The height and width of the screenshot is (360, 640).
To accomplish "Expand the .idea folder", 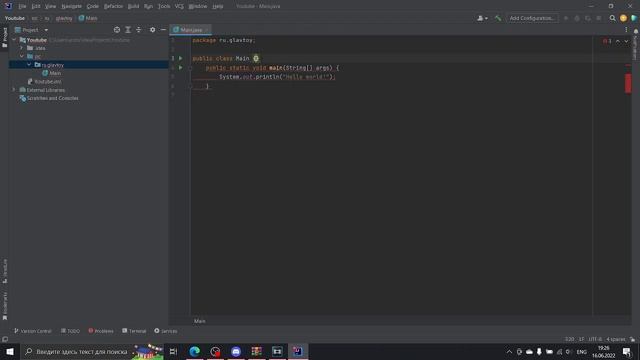I will point(22,48).
